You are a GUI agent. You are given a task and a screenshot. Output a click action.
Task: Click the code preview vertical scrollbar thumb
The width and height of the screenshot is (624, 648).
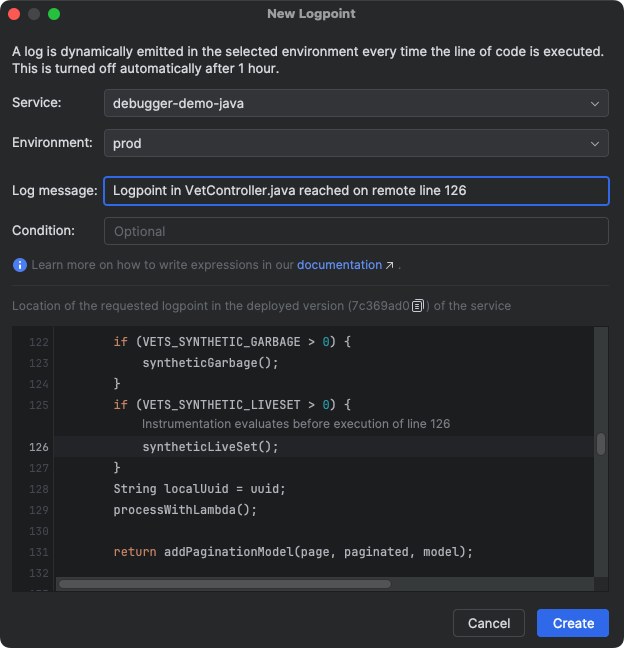click(x=601, y=444)
